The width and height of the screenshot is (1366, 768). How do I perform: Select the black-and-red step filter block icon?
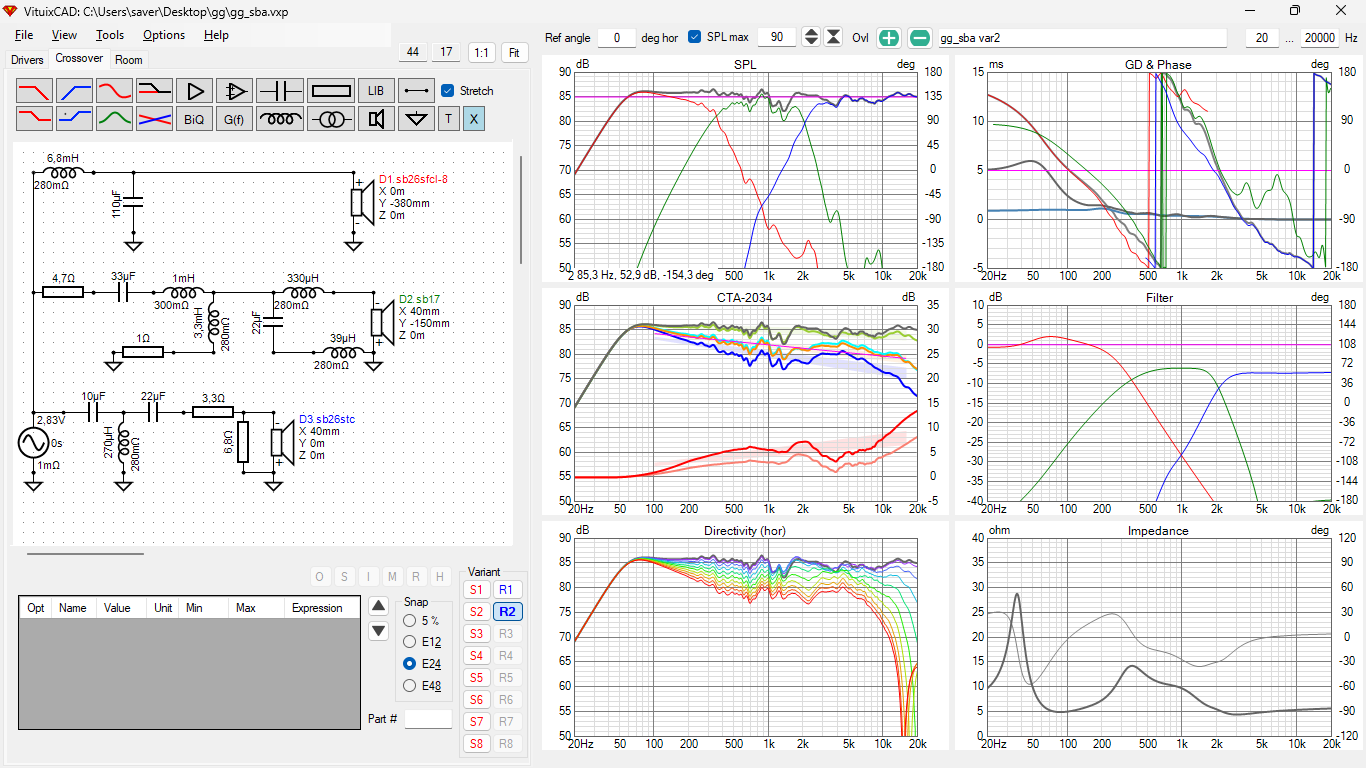click(154, 91)
